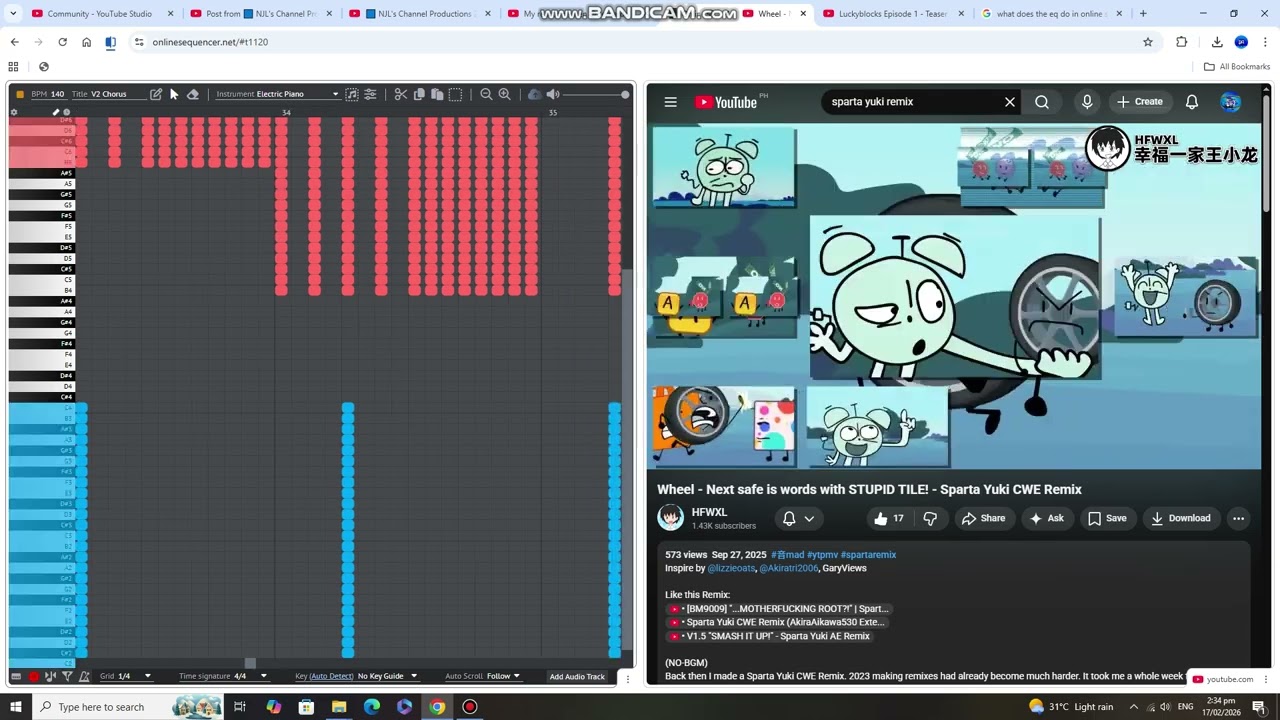Click the orange stop/playback square
The image size is (1280, 720).
click(x=19, y=94)
